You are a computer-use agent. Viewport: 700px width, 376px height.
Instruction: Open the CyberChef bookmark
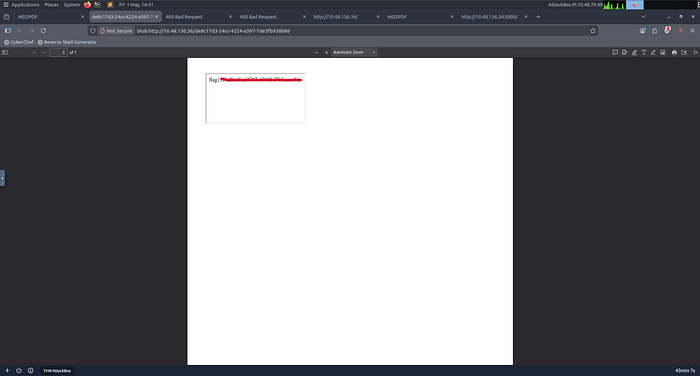tap(19, 42)
